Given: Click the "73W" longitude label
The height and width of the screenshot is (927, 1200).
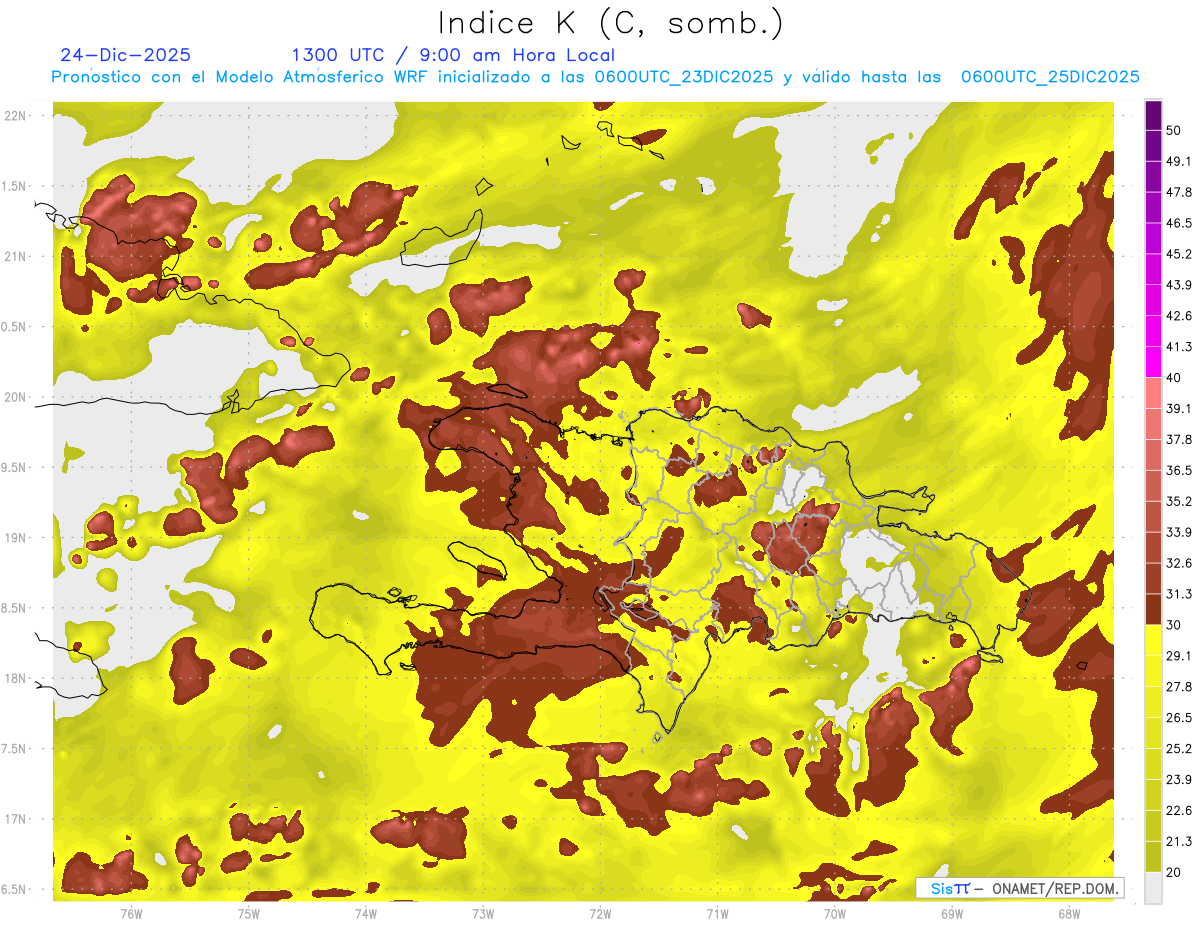Looking at the screenshot, I should 483,913.
